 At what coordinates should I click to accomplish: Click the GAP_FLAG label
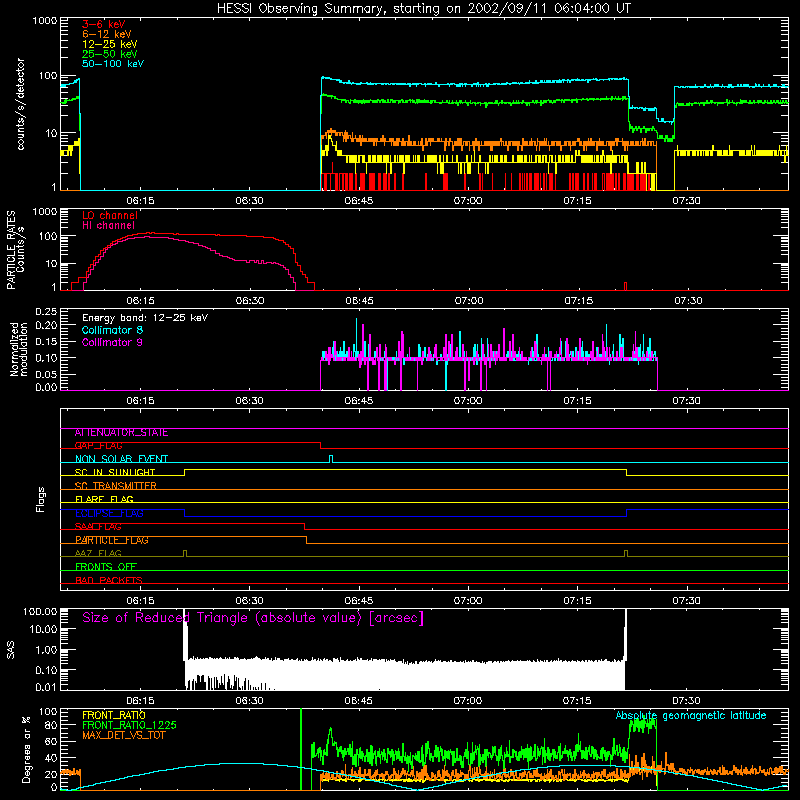click(x=98, y=446)
